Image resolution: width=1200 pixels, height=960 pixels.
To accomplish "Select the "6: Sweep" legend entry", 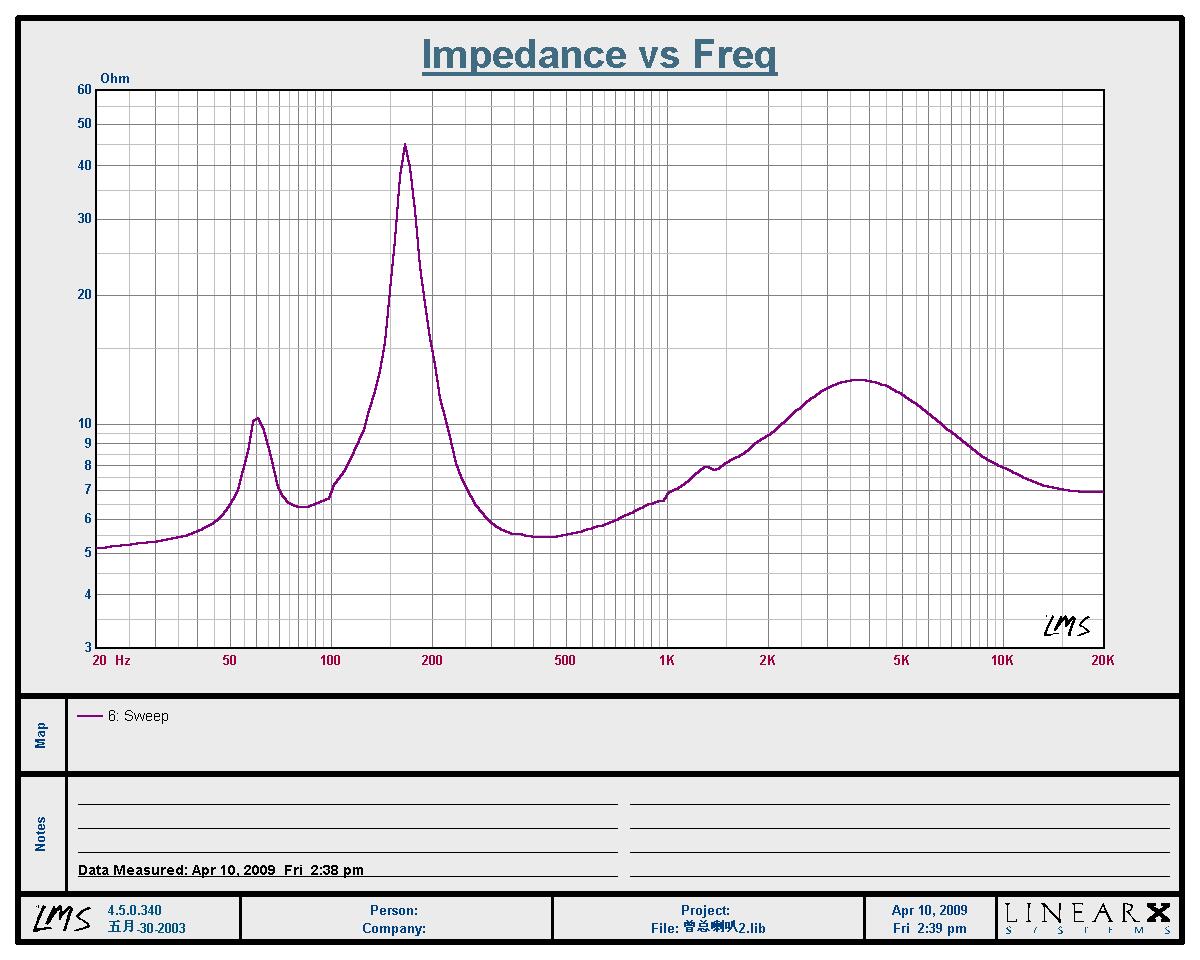I will [x=138, y=716].
